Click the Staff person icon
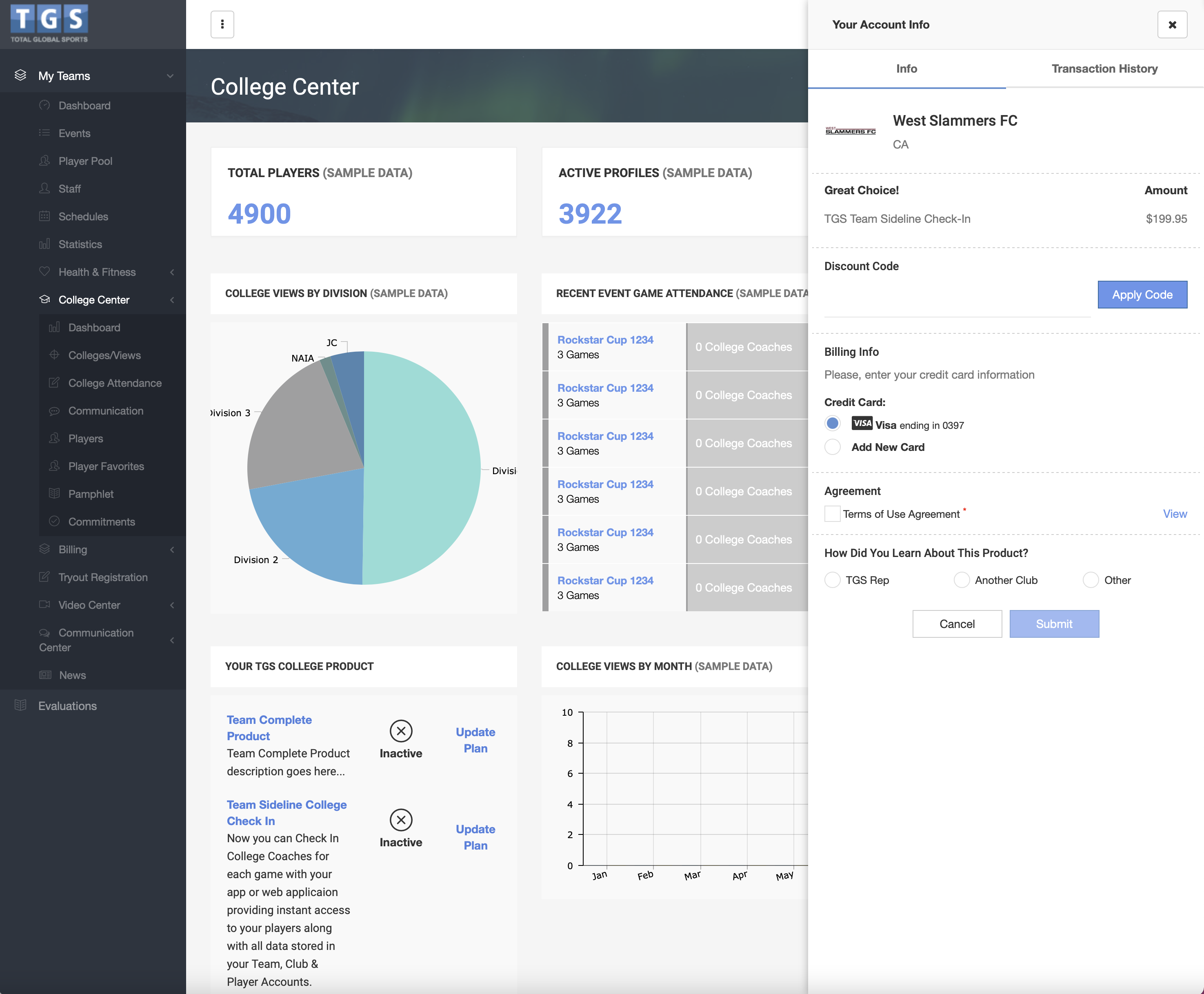This screenshot has width=1204, height=994. [44, 189]
